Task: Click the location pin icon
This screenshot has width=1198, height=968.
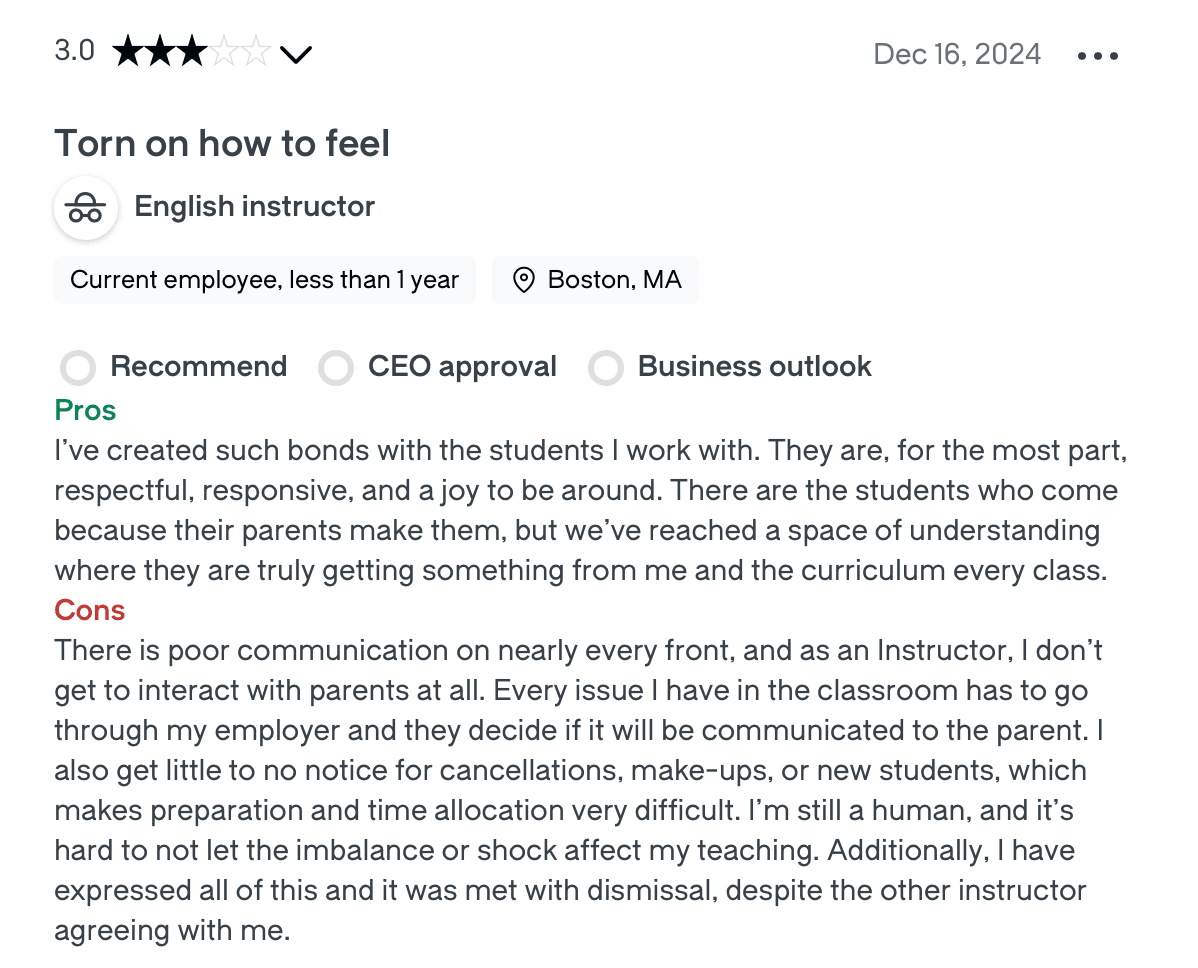Action: 523,280
